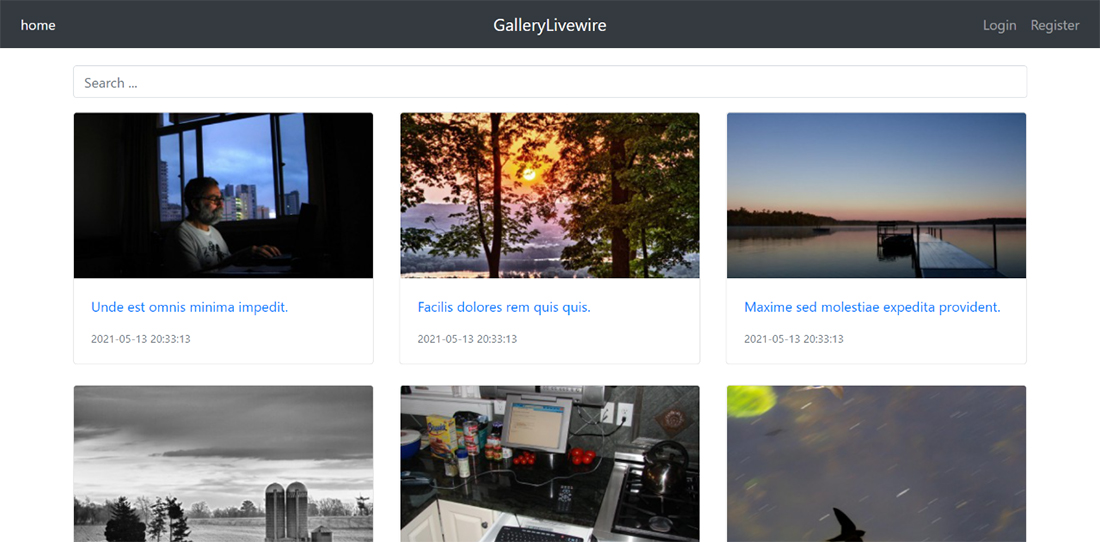Viewport: 1100px width, 542px height.
Task: Click the setting sun between the trees
Action: tap(530, 174)
